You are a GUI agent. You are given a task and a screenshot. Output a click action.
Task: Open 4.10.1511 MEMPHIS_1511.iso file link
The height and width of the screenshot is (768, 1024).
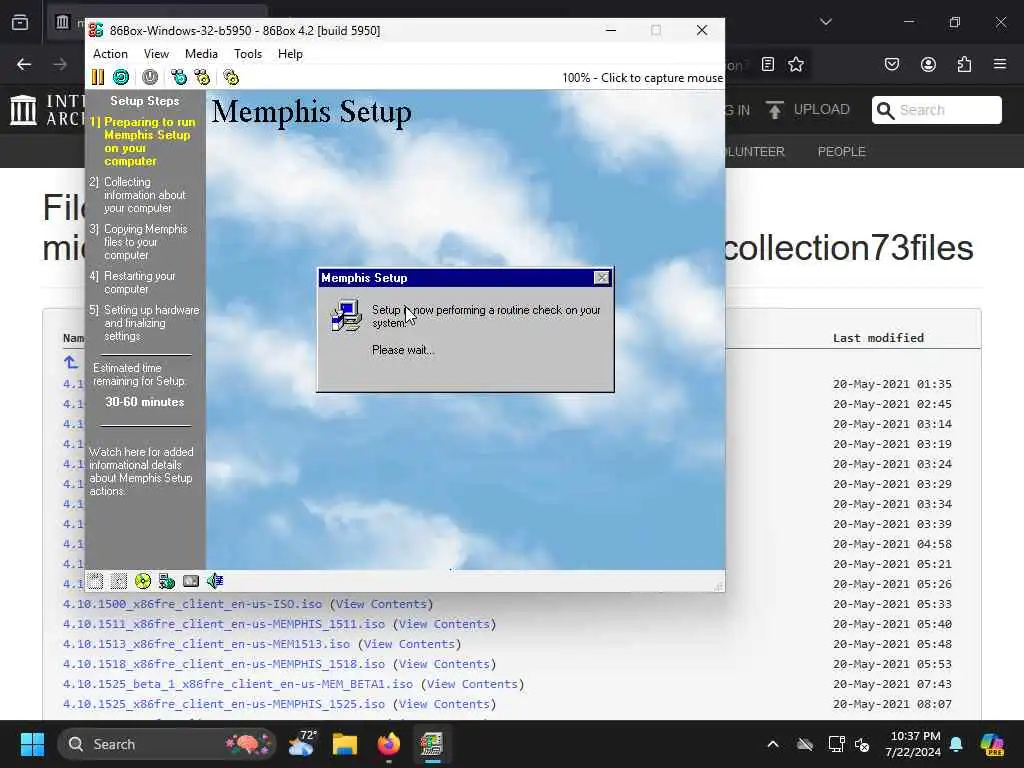[x=223, y=624]
